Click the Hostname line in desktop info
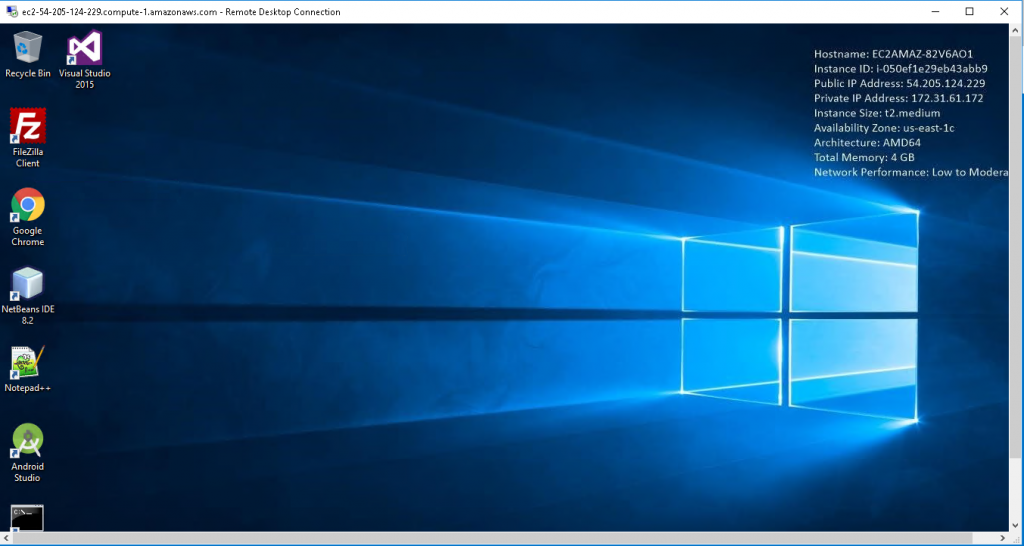 (x=893, y=54)
